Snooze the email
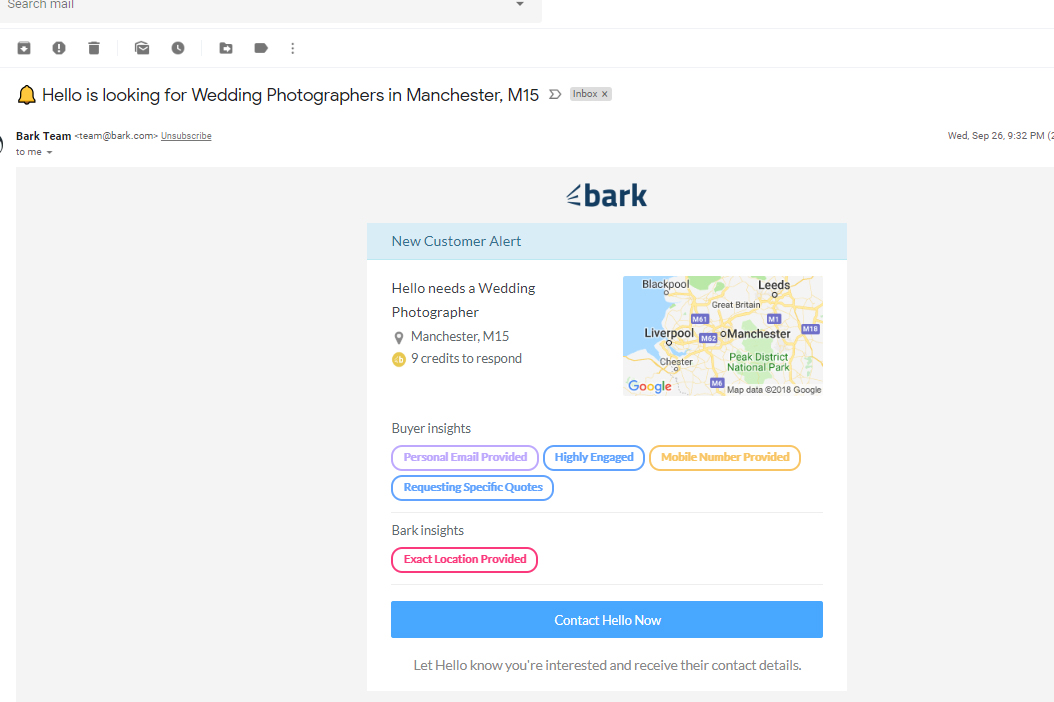Viewport: 1054px width, 702px height. coord(177,47)
